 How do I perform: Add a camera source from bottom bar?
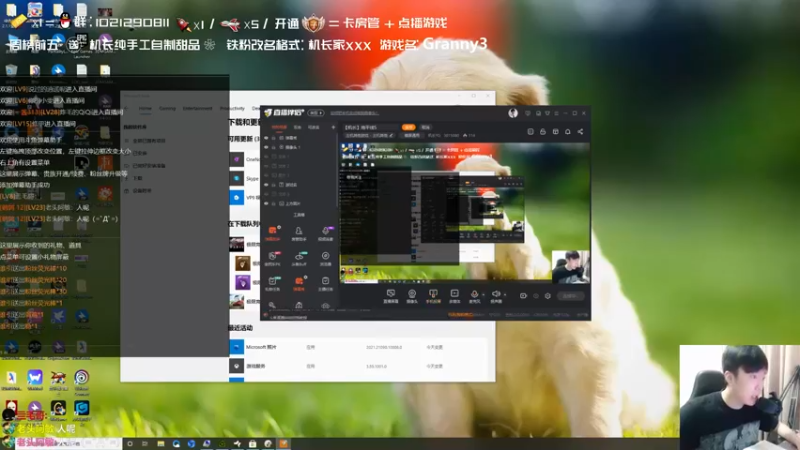click(x=412, y=296)
